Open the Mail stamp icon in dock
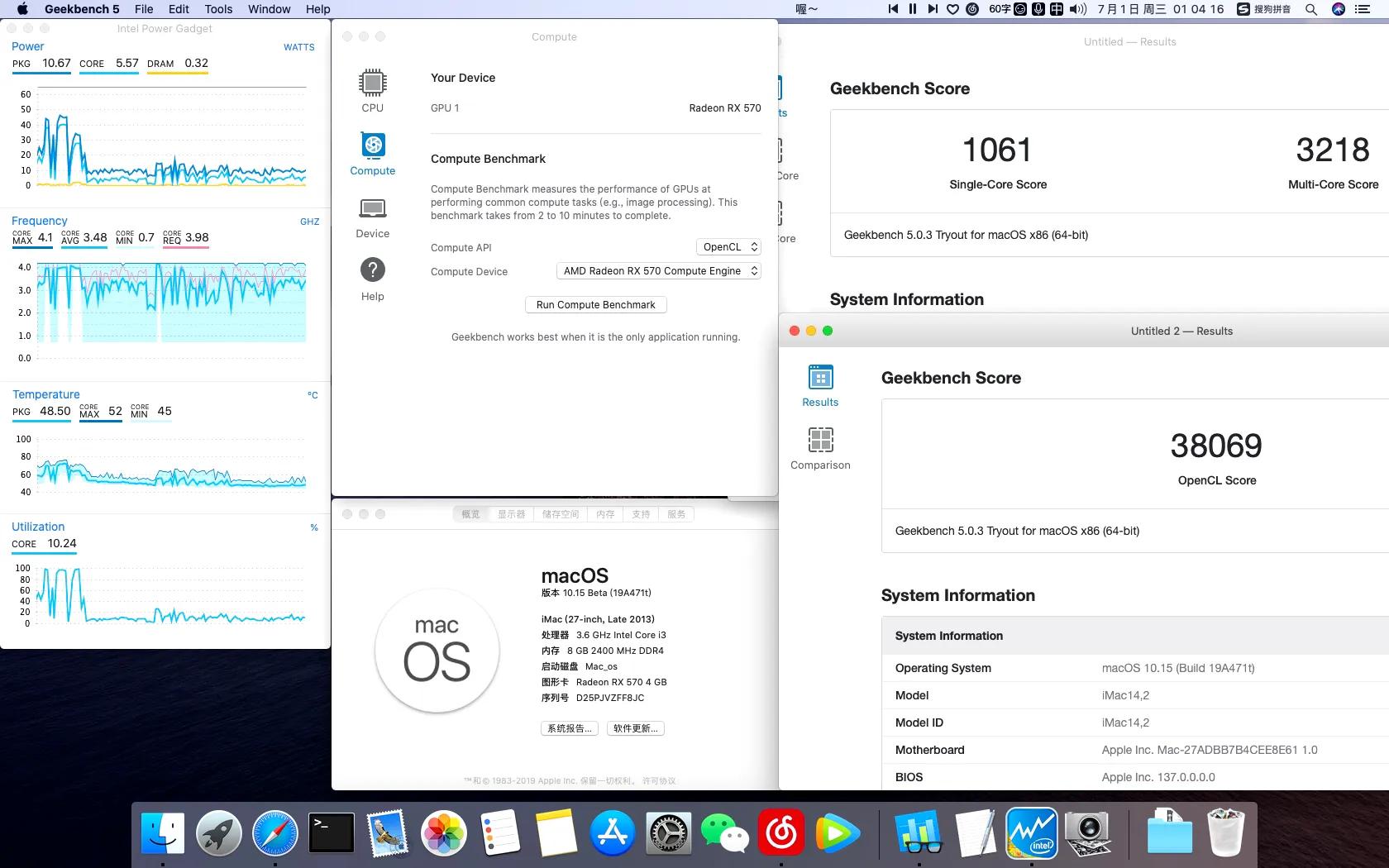 coord(388,832)
